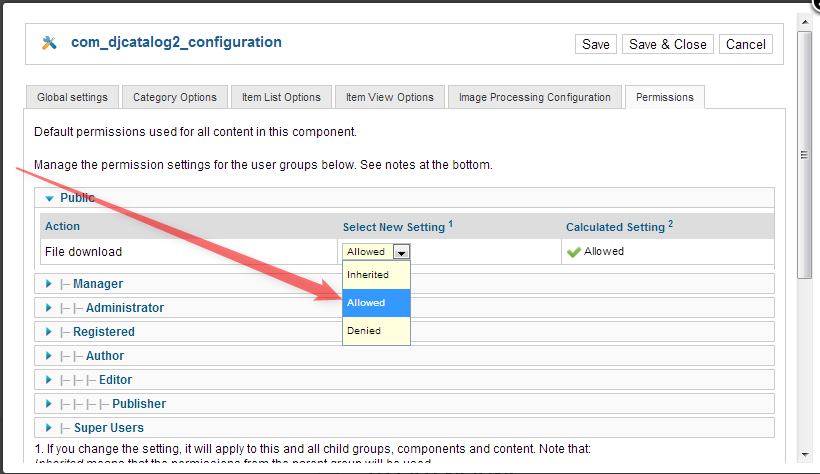Image resolution: width=820 pixels, height=474 pixels.
Task: Open Image Processing Configuration tab
Action: (x=534, y=97)
